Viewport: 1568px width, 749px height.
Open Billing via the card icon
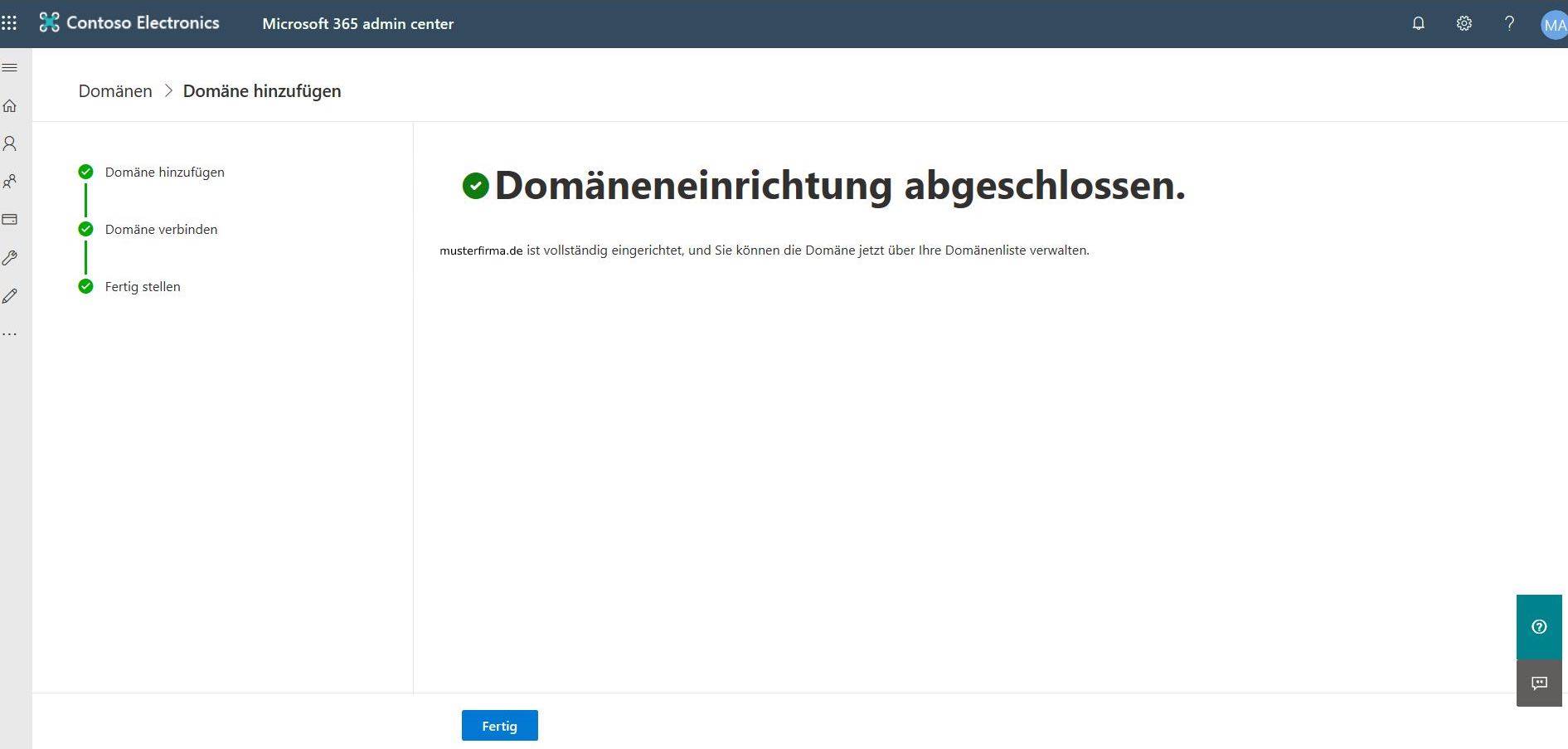coord(10,220)
